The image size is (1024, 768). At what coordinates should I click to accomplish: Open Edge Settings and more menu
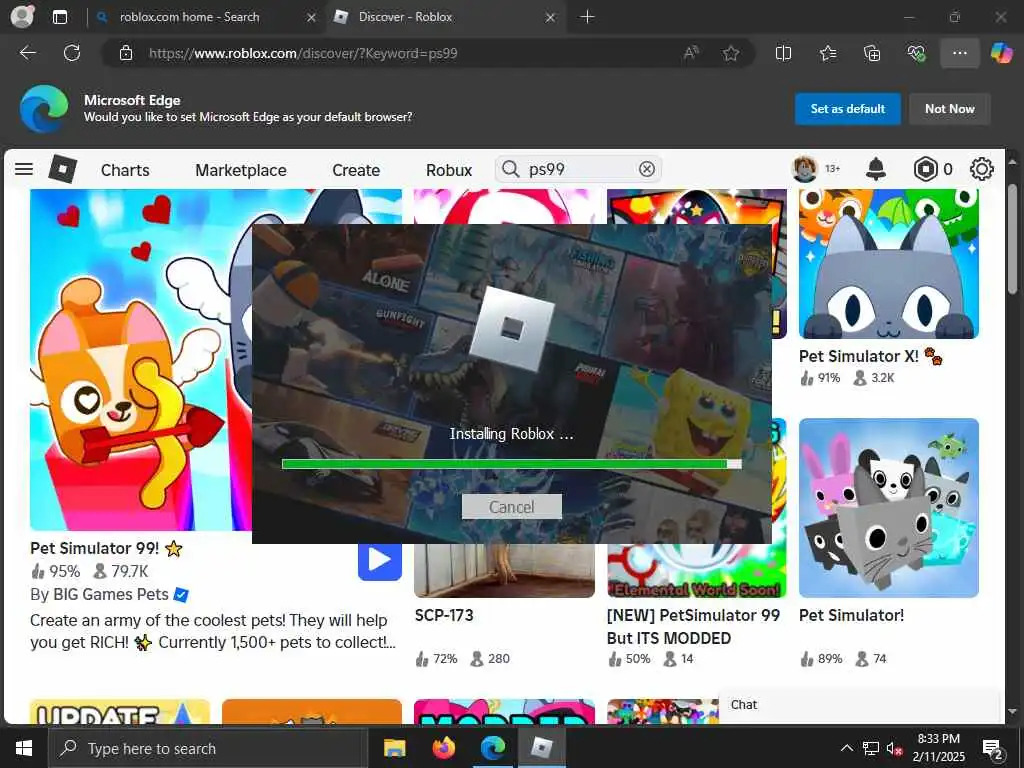959,53
